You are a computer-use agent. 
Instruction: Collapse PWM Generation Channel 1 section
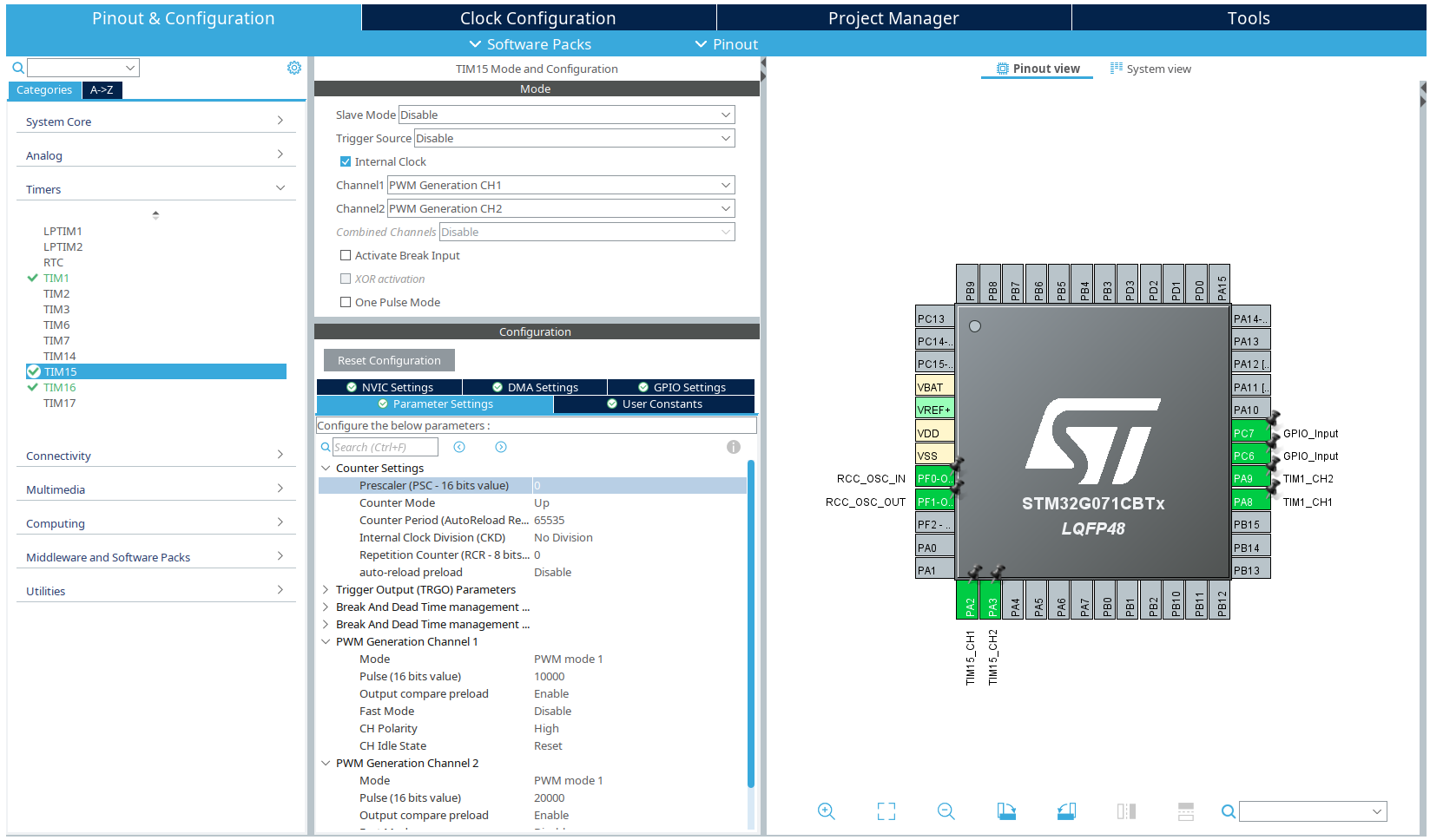point(326,641)
